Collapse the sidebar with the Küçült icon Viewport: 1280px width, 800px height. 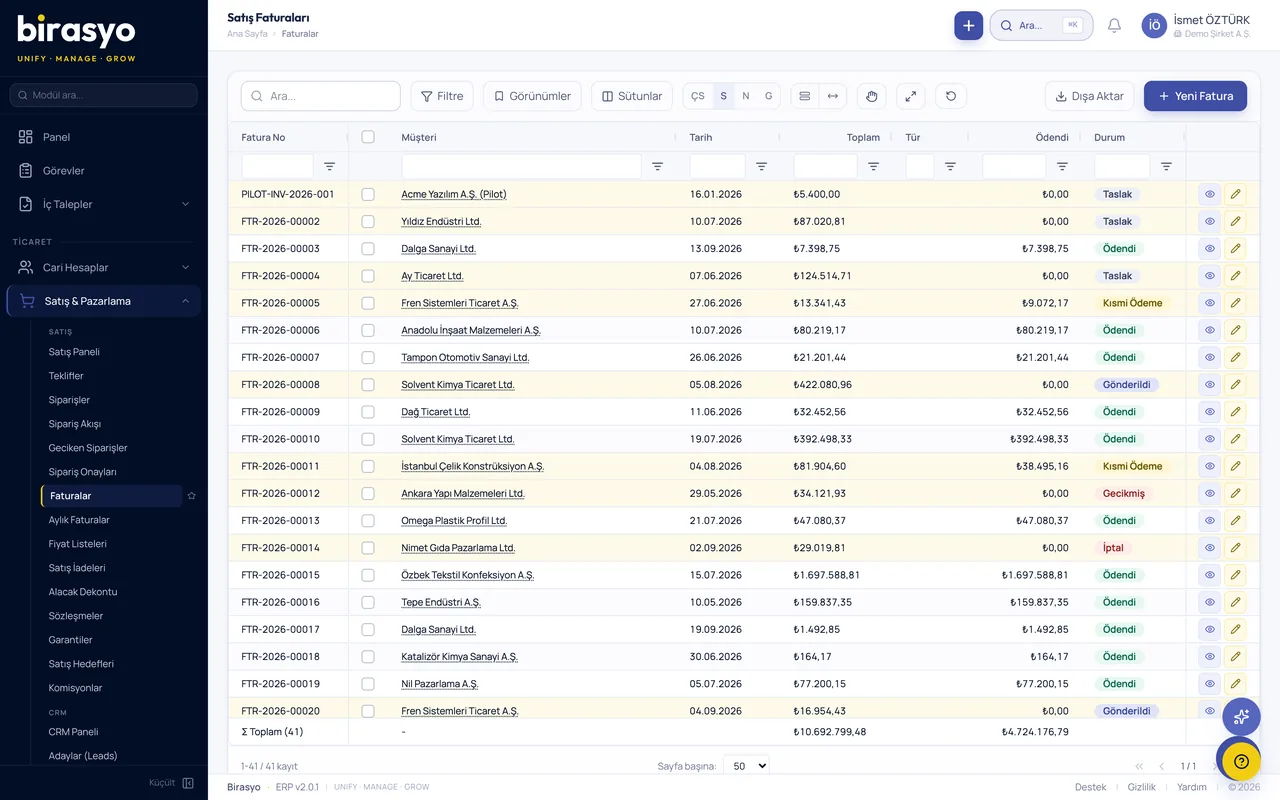(188, 783)
